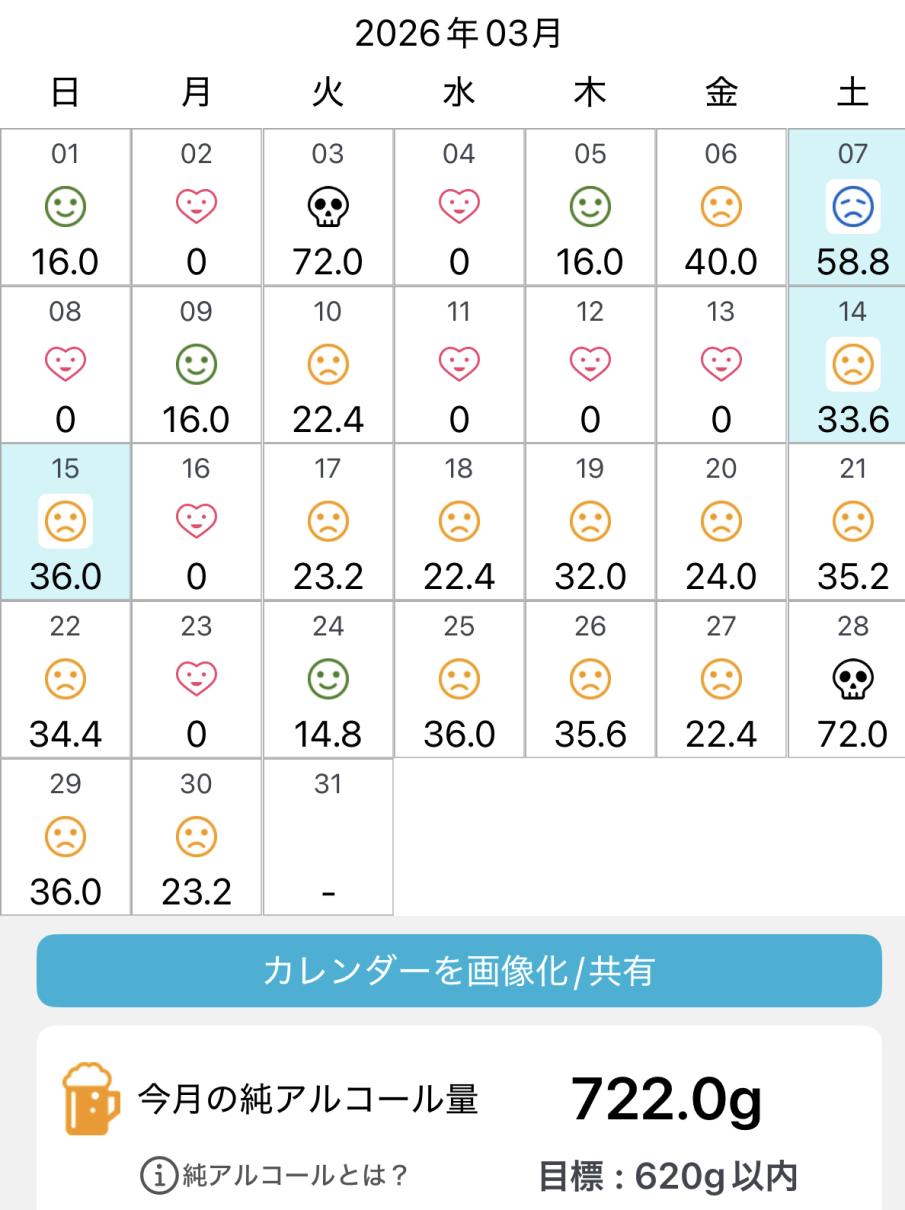Tap the 722.0g monthly total
This screenshot has height=1210, width=905.
point(666,1099)
